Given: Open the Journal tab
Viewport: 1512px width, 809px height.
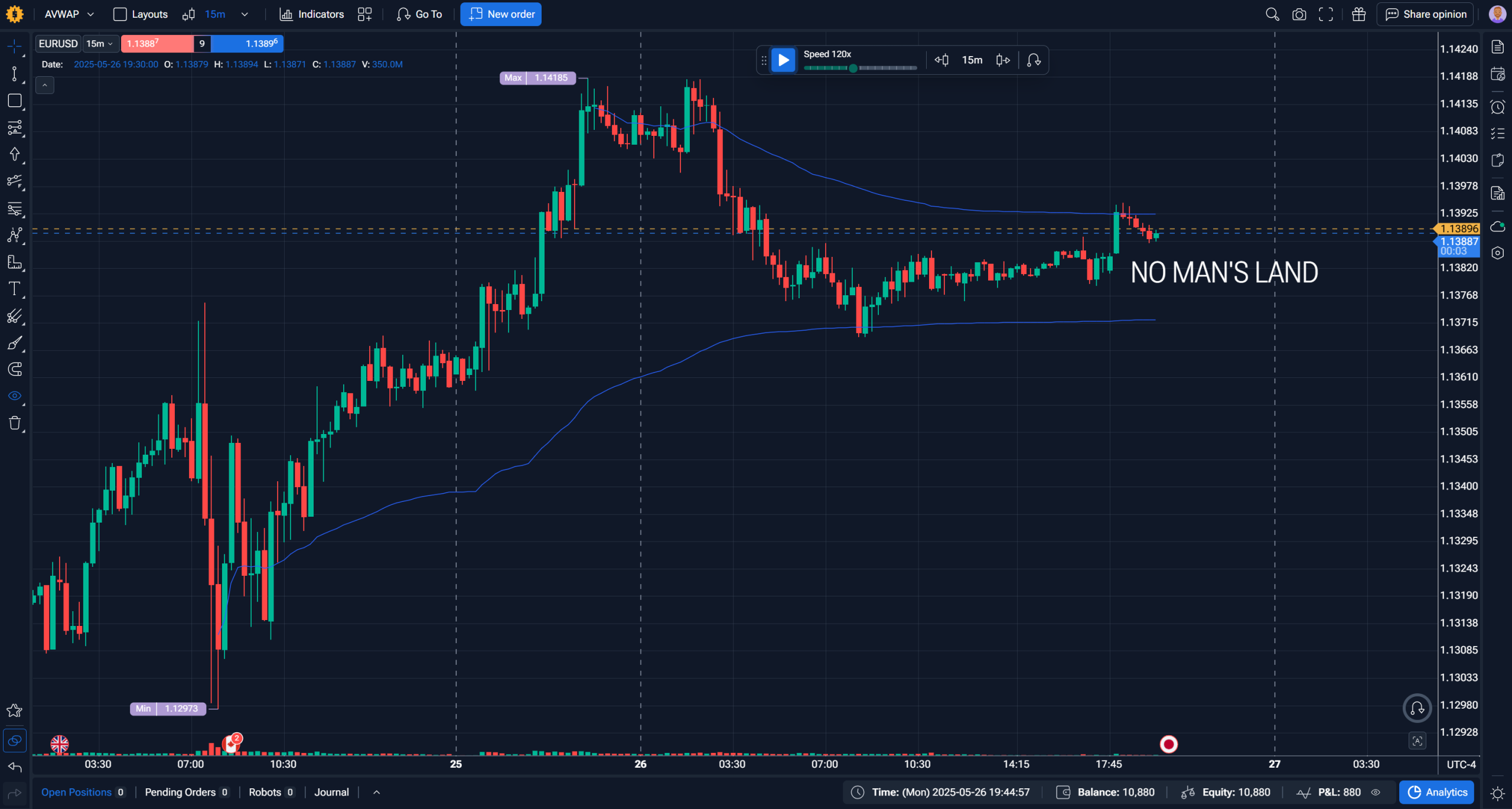Looking at the screenshot, I should tap(331, 792).
